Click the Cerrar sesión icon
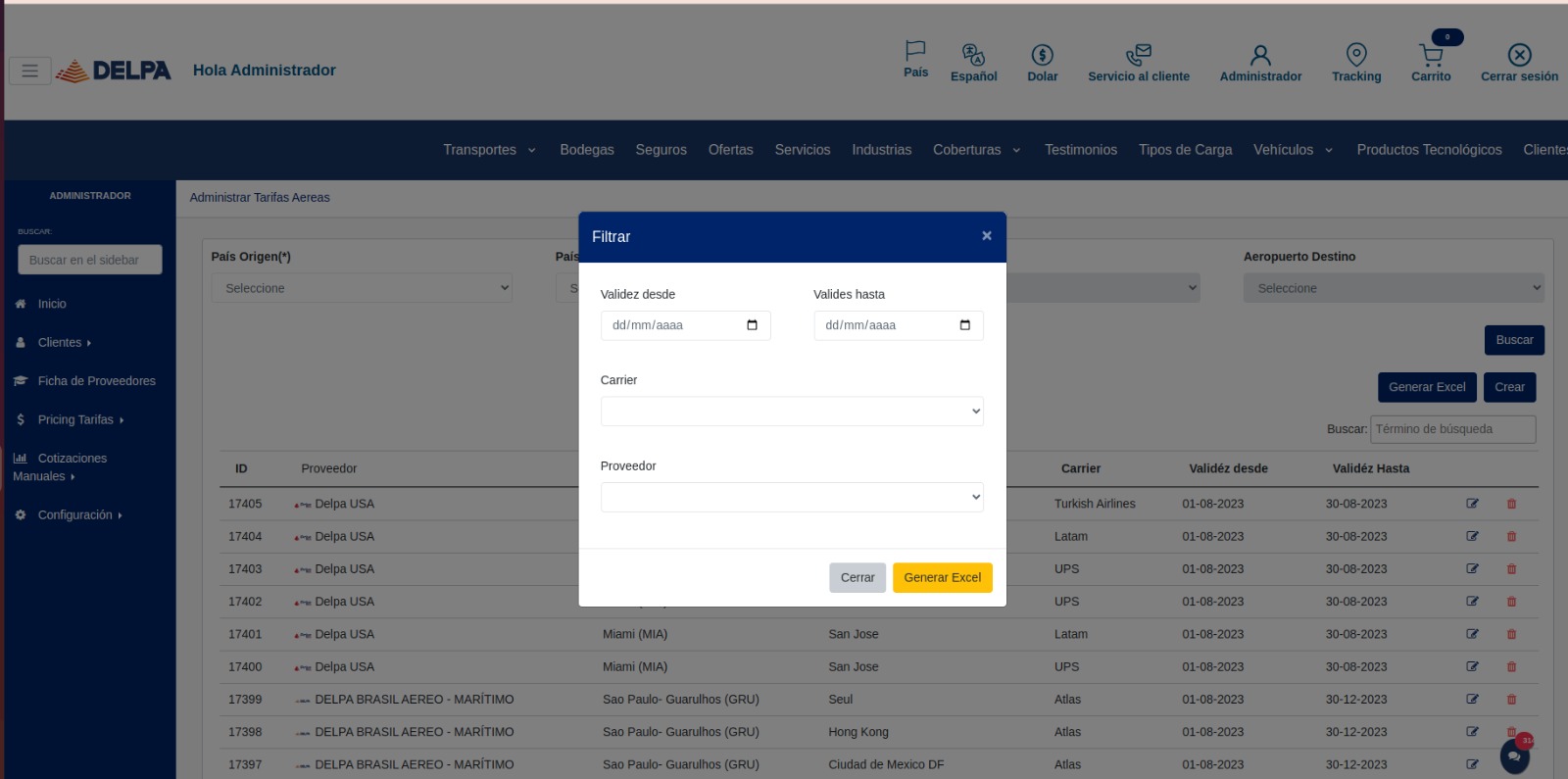The image size is (1568, 779). pos(1519,55)
